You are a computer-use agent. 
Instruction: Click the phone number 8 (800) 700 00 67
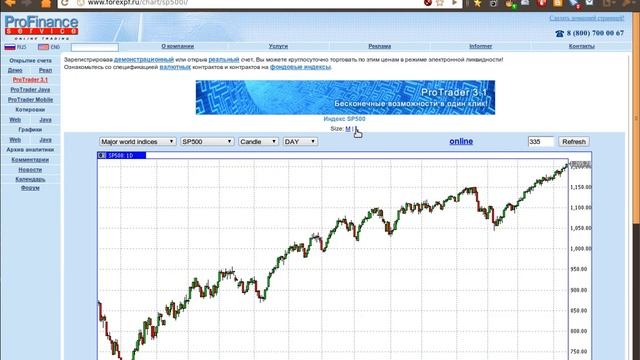[595, 33]
